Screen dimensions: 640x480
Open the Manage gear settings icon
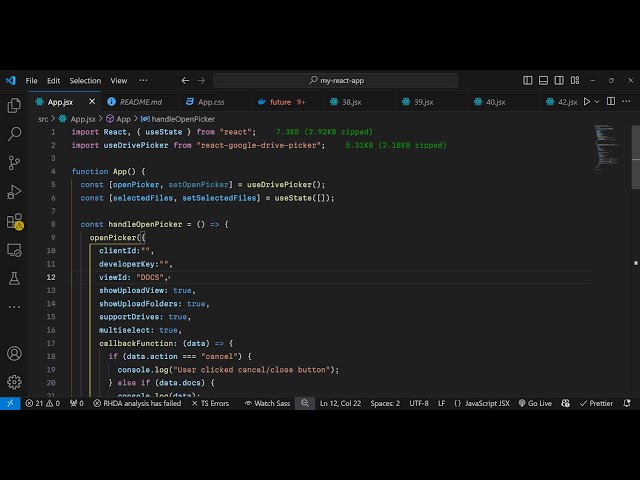[x=14, y=381]
